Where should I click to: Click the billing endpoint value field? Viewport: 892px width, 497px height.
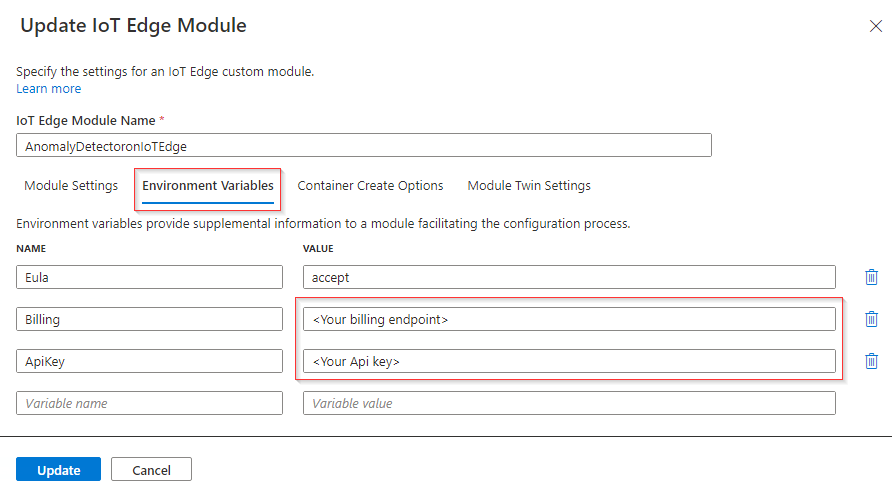click(x=569, y=319)
